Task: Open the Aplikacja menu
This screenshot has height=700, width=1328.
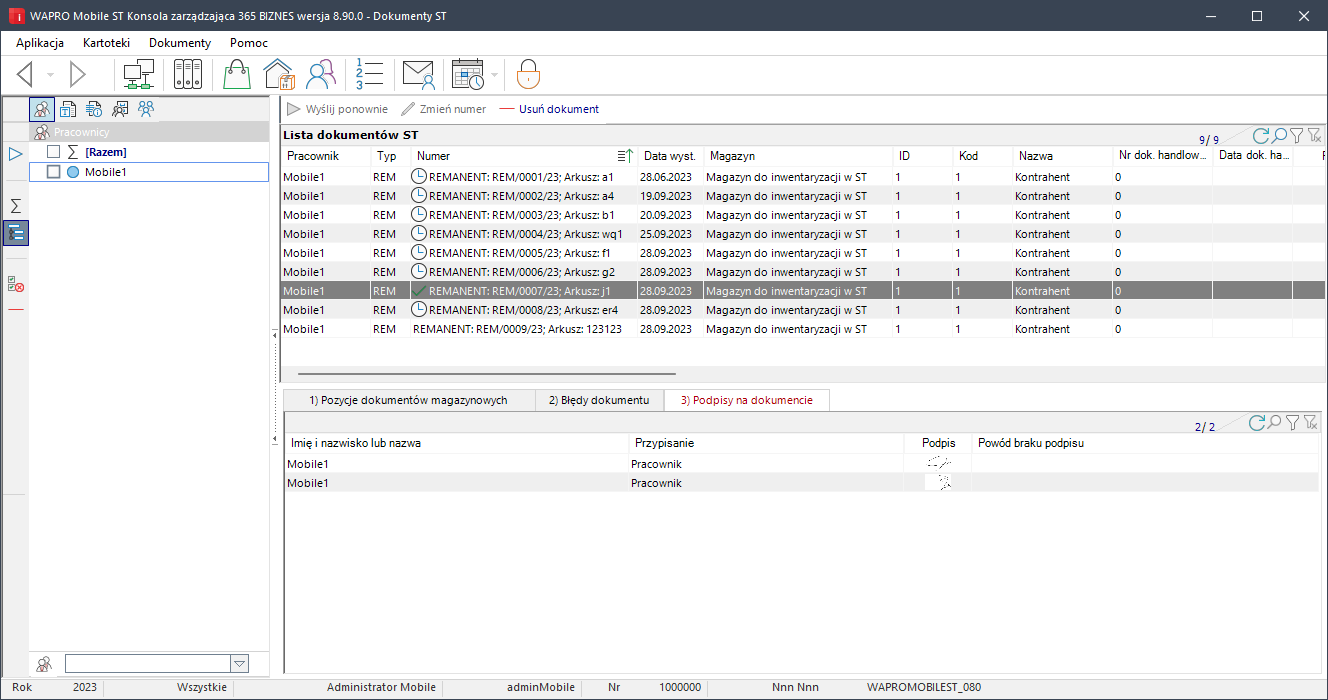Action: pyautogui.click(x=40, y=43)
